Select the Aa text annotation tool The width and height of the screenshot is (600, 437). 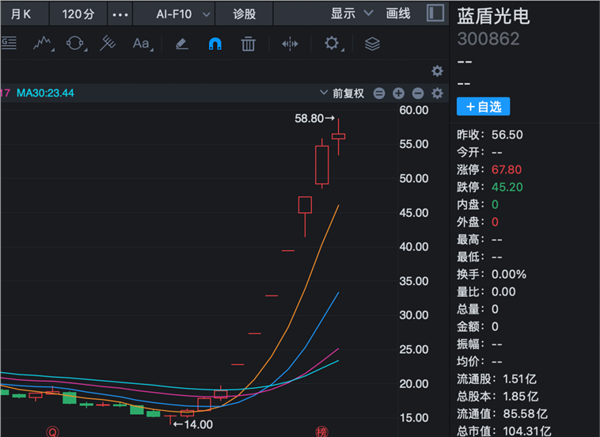[142, 44]
